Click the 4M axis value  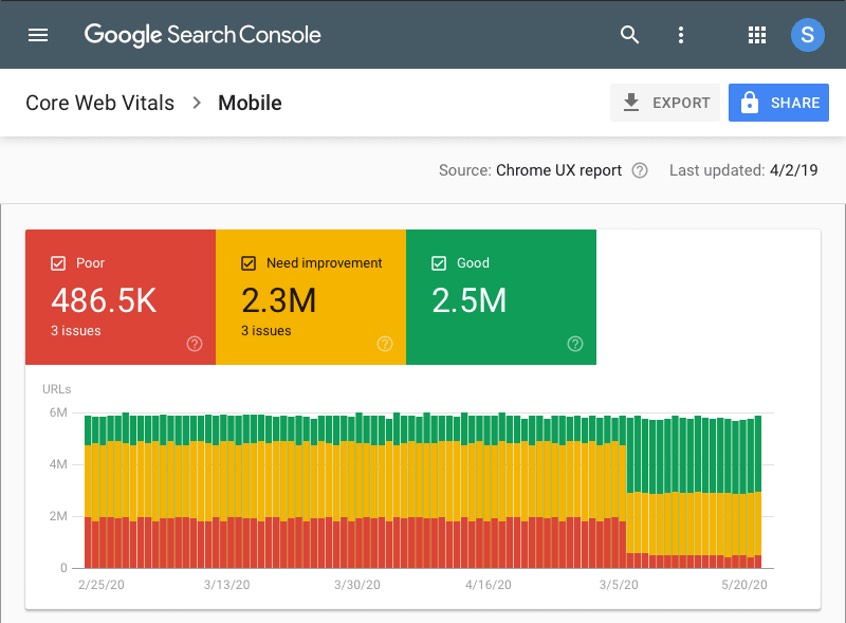58,464
